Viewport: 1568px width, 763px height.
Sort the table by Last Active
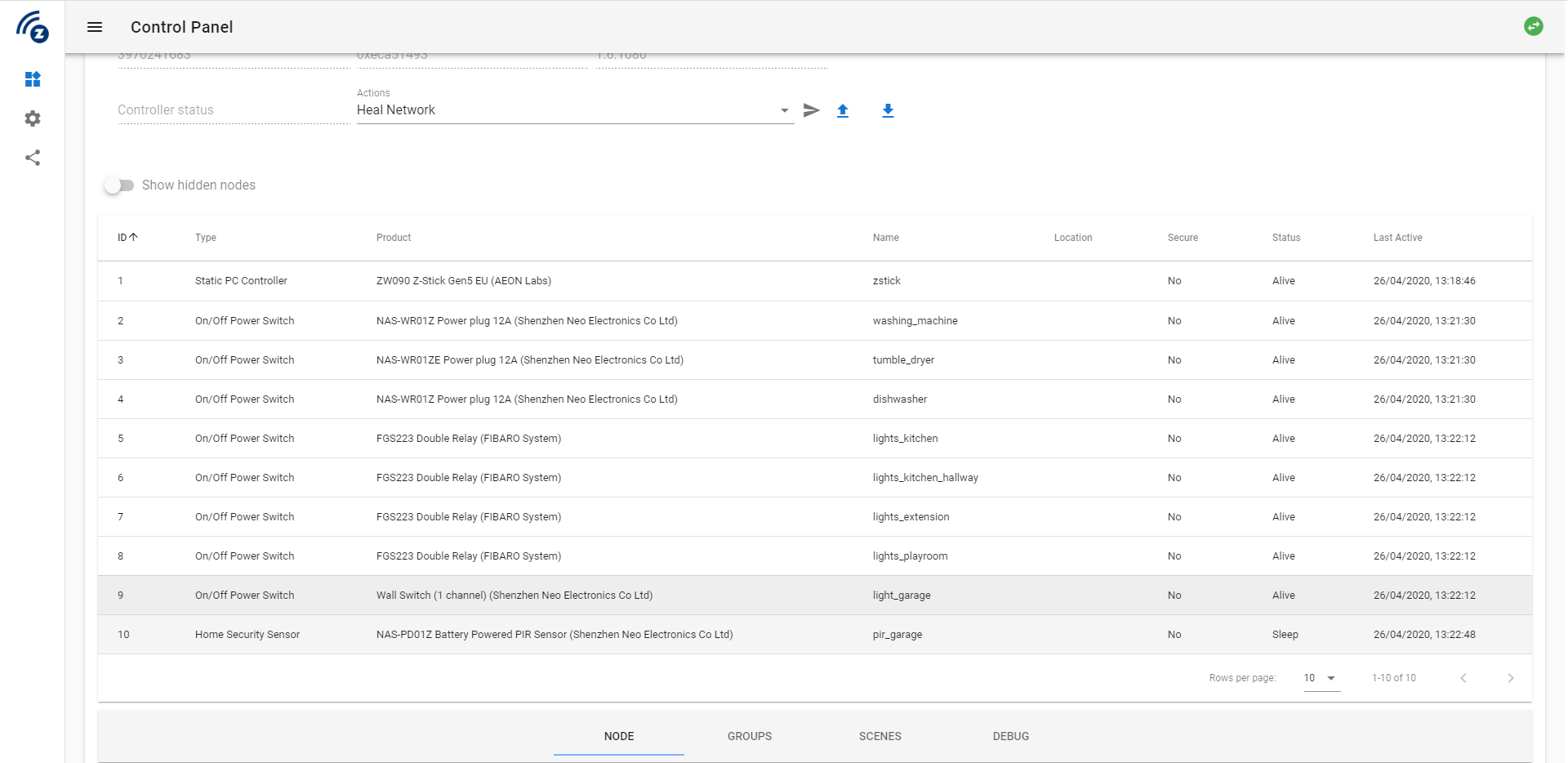[1396, 238]
